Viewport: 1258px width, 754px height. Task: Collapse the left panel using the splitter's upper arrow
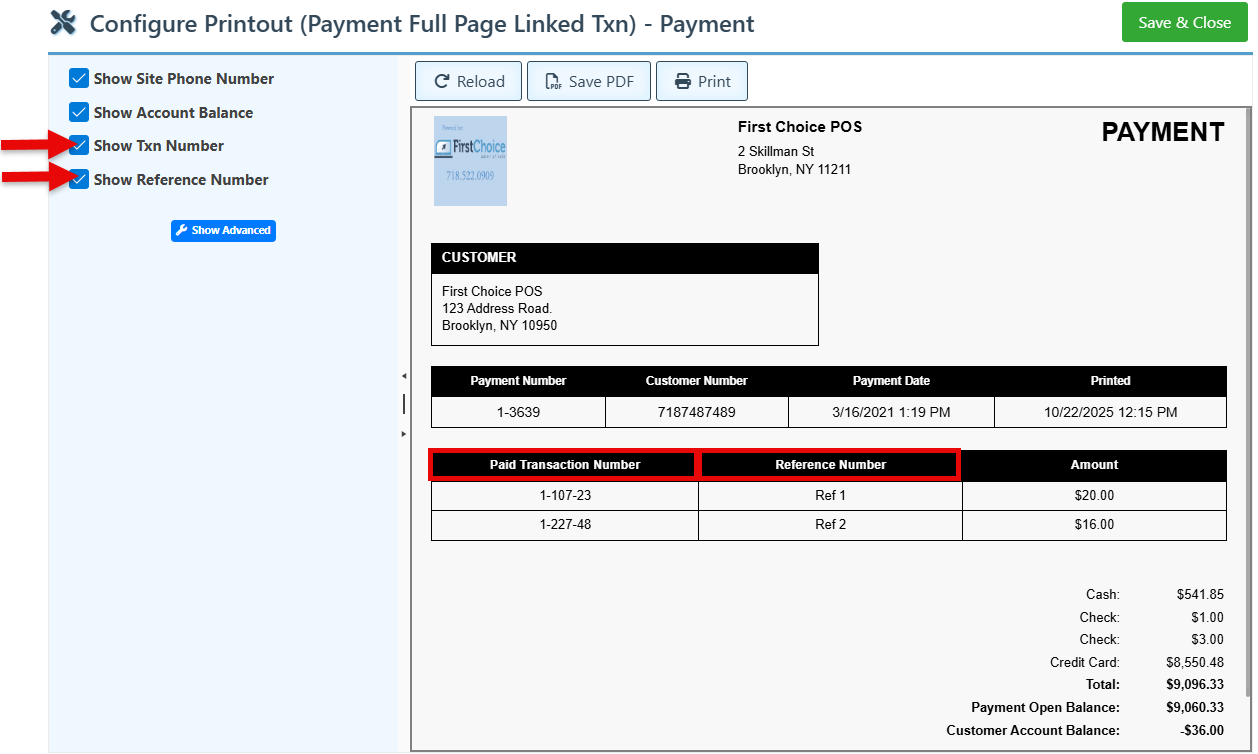click(x=404, y=376)
